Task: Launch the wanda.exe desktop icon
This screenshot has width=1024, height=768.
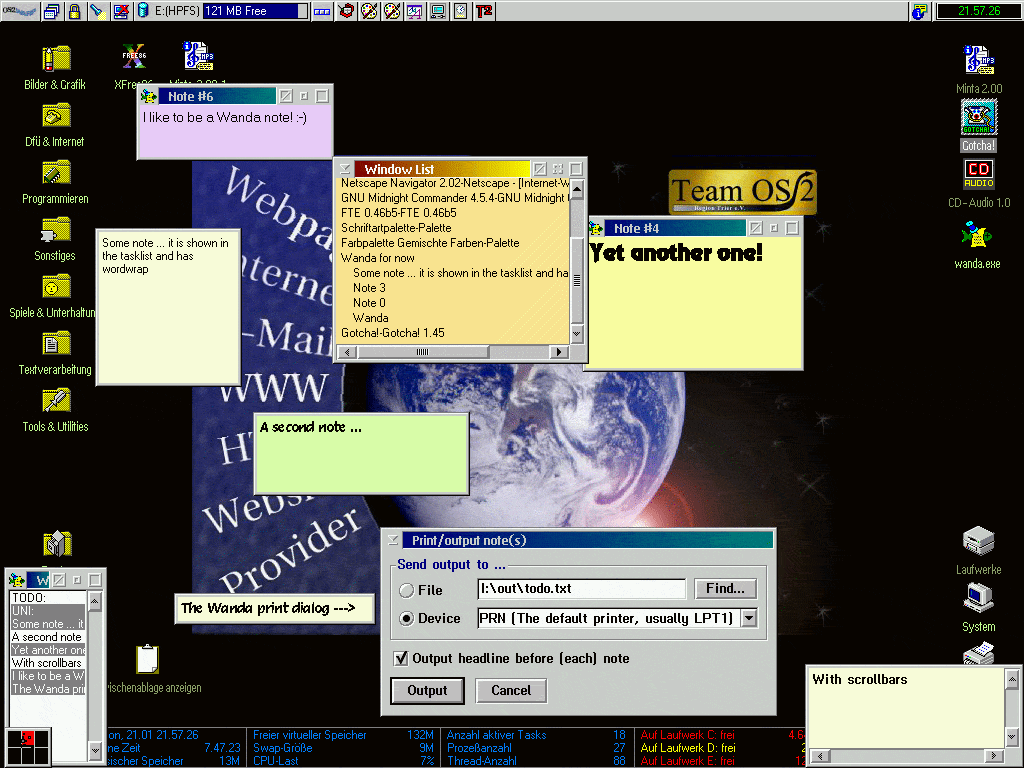Action: (x=977, y=234)
